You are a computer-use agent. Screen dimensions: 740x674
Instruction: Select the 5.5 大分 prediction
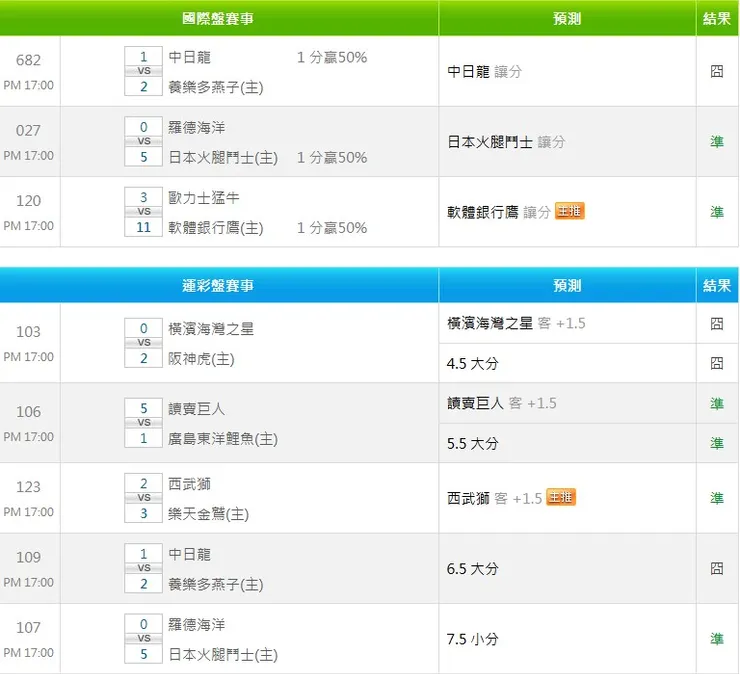(x=473, y=444)
